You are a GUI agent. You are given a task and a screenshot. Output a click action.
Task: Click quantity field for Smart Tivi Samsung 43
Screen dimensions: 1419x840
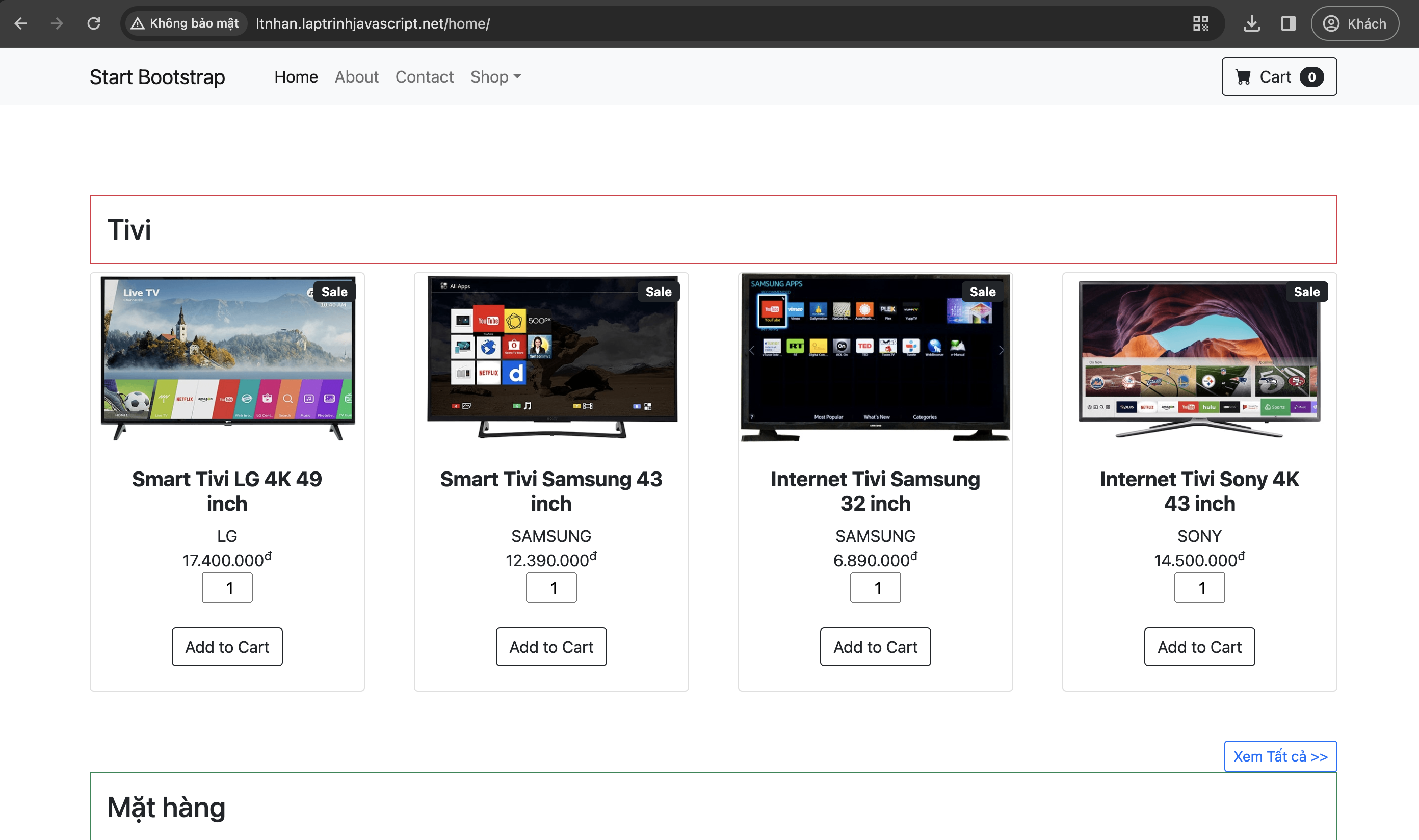tap(551, 588)
